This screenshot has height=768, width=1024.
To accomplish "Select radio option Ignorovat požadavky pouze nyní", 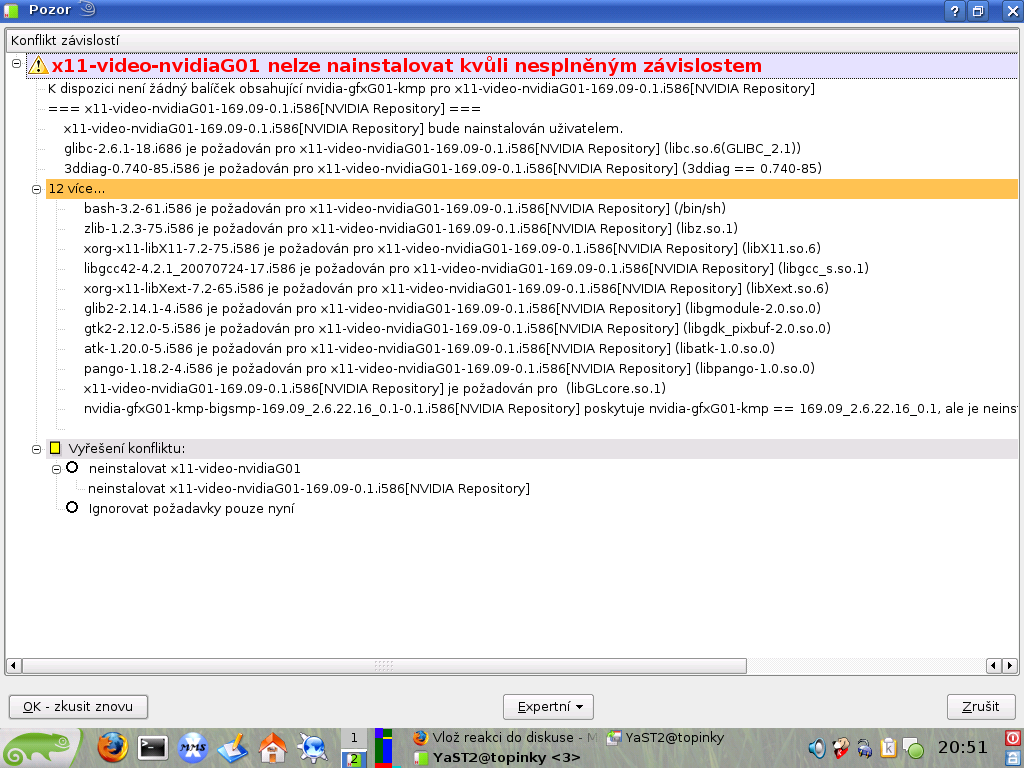I will [72, 507].
